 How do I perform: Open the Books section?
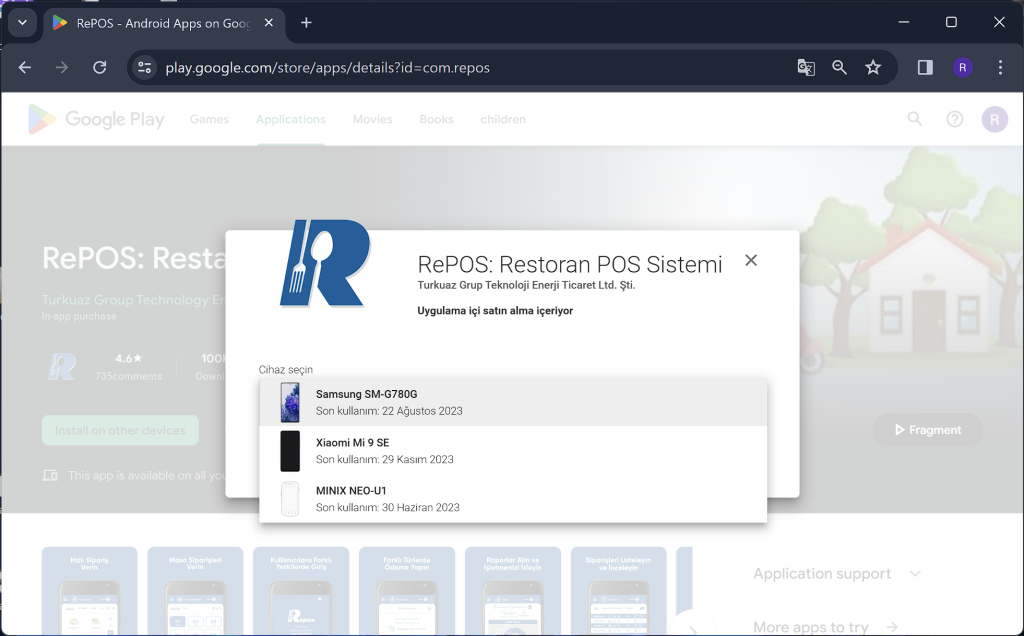tap(436, 119)
